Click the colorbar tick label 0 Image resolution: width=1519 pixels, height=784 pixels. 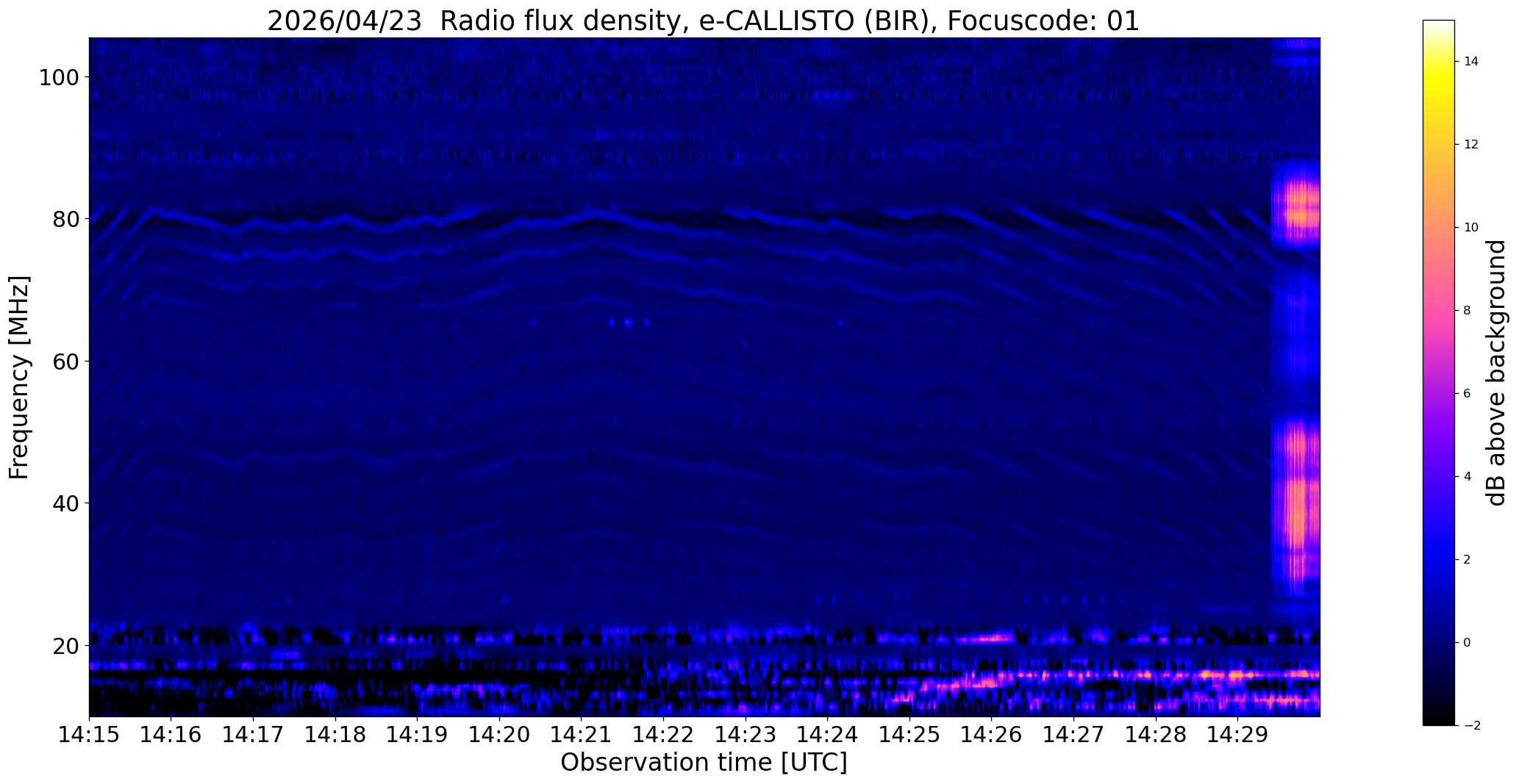click(x=1468, y=642)
